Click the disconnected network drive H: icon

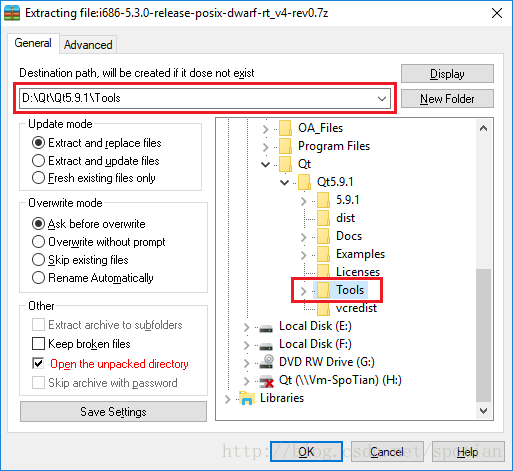267,381
